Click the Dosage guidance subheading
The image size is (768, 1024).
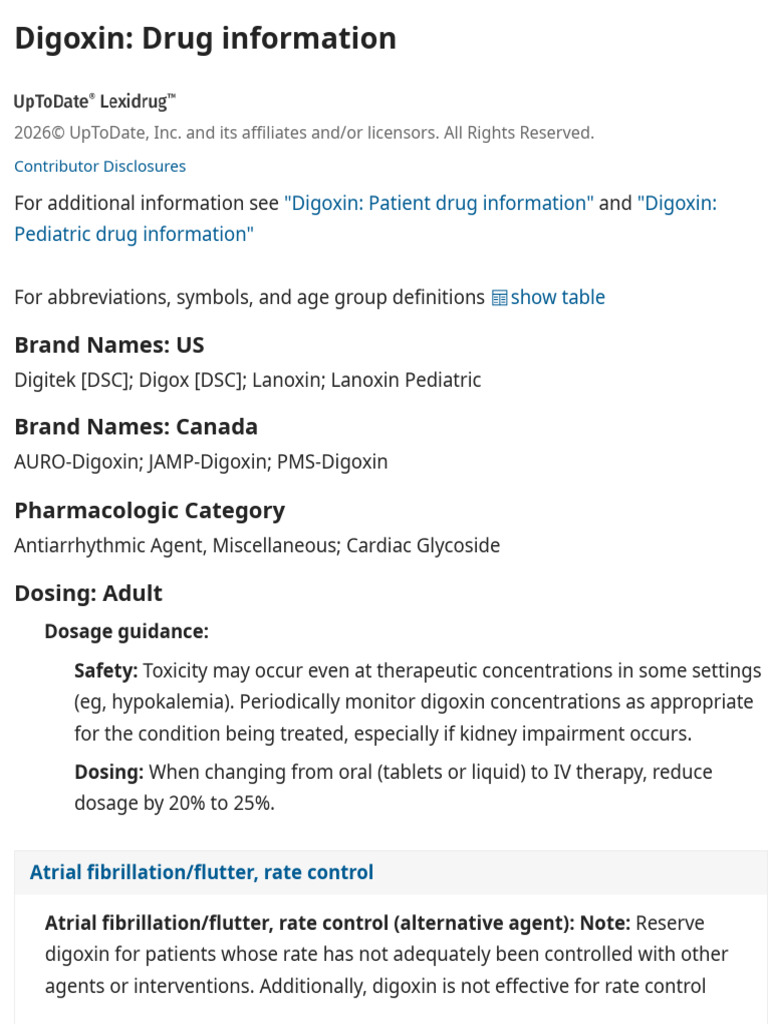(127, 632)
